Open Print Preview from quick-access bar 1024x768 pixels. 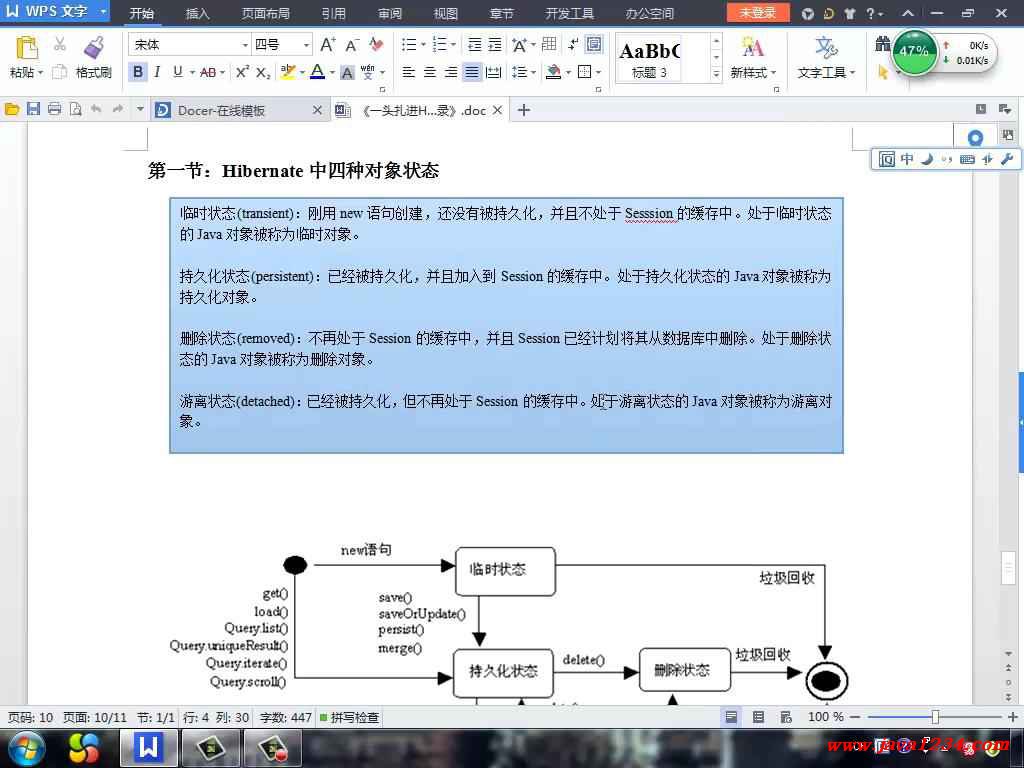pyautogui.click(x=76, y=110)
